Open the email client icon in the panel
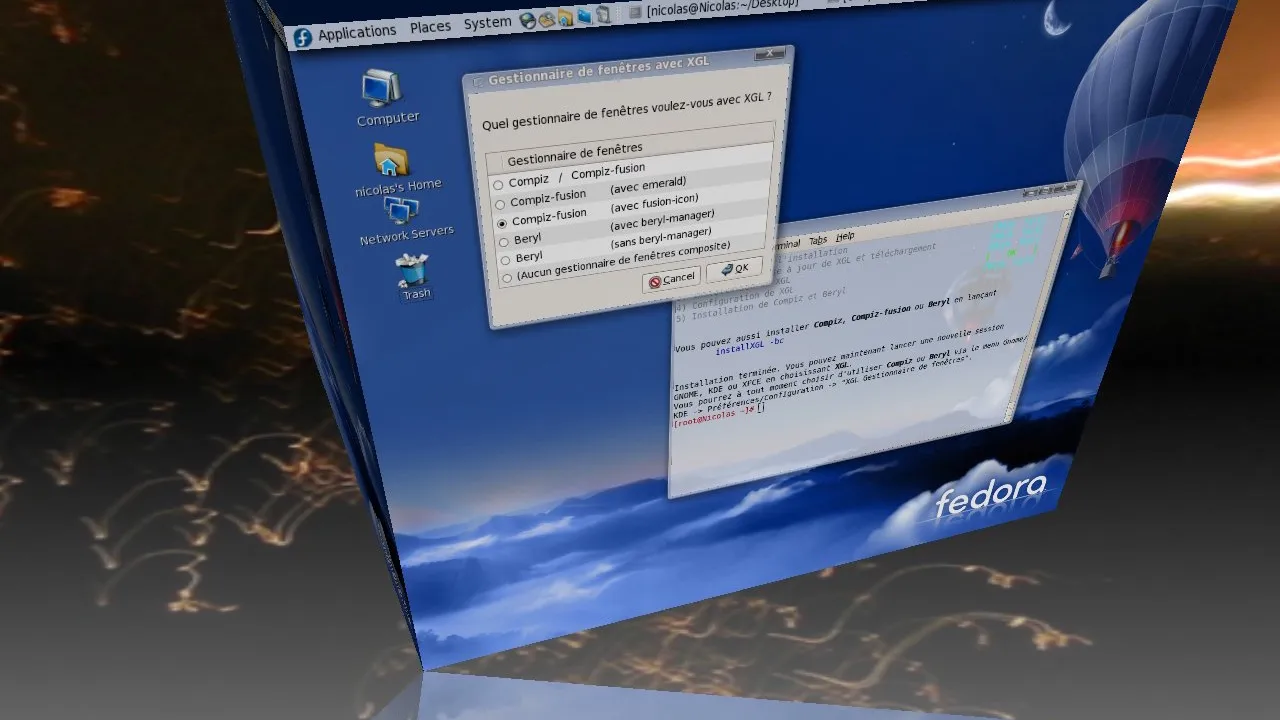 [x=546, y=21]
